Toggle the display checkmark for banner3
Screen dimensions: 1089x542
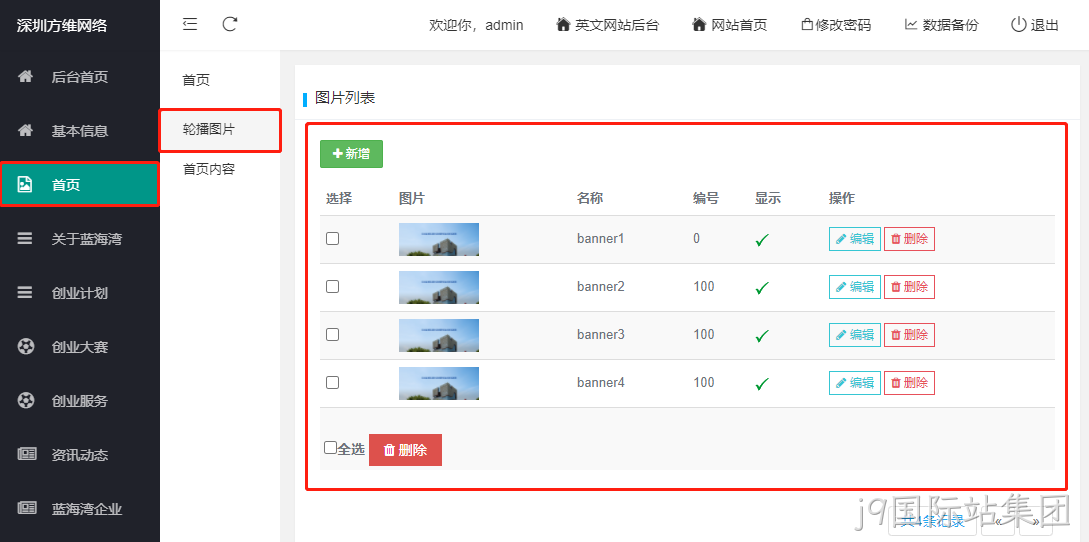point(763,336)
